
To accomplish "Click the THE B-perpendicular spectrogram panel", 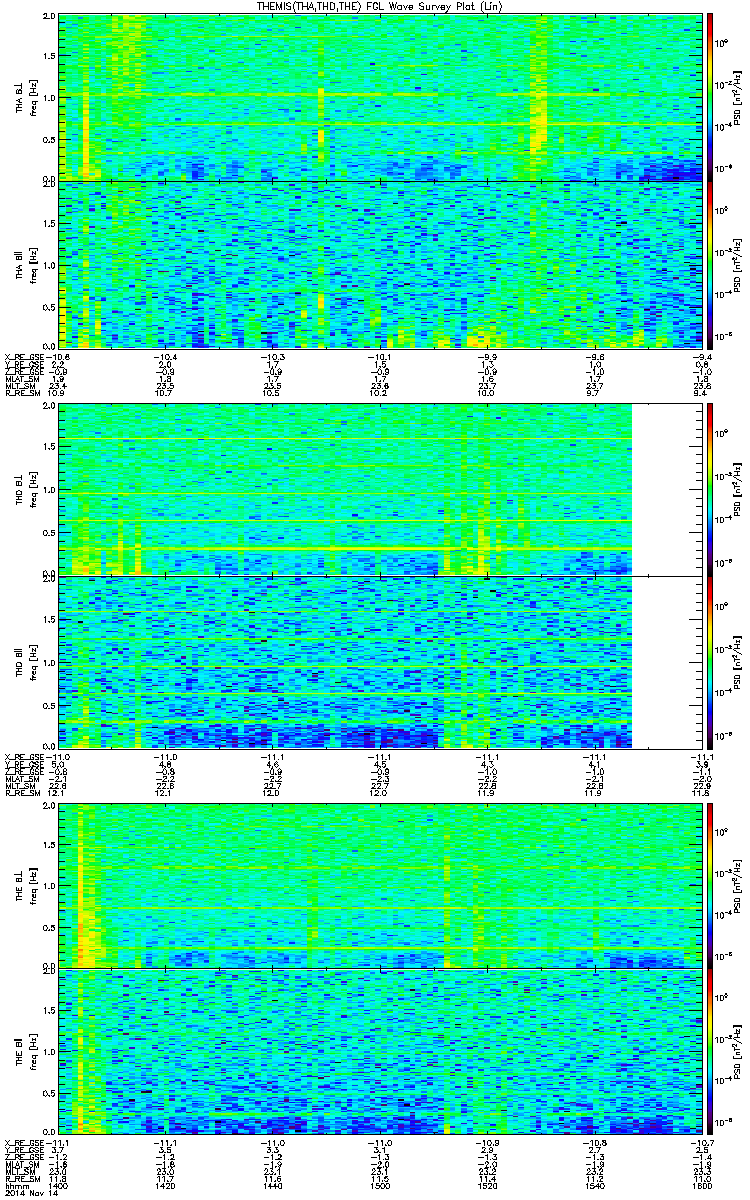I will [x=380, y=885].
